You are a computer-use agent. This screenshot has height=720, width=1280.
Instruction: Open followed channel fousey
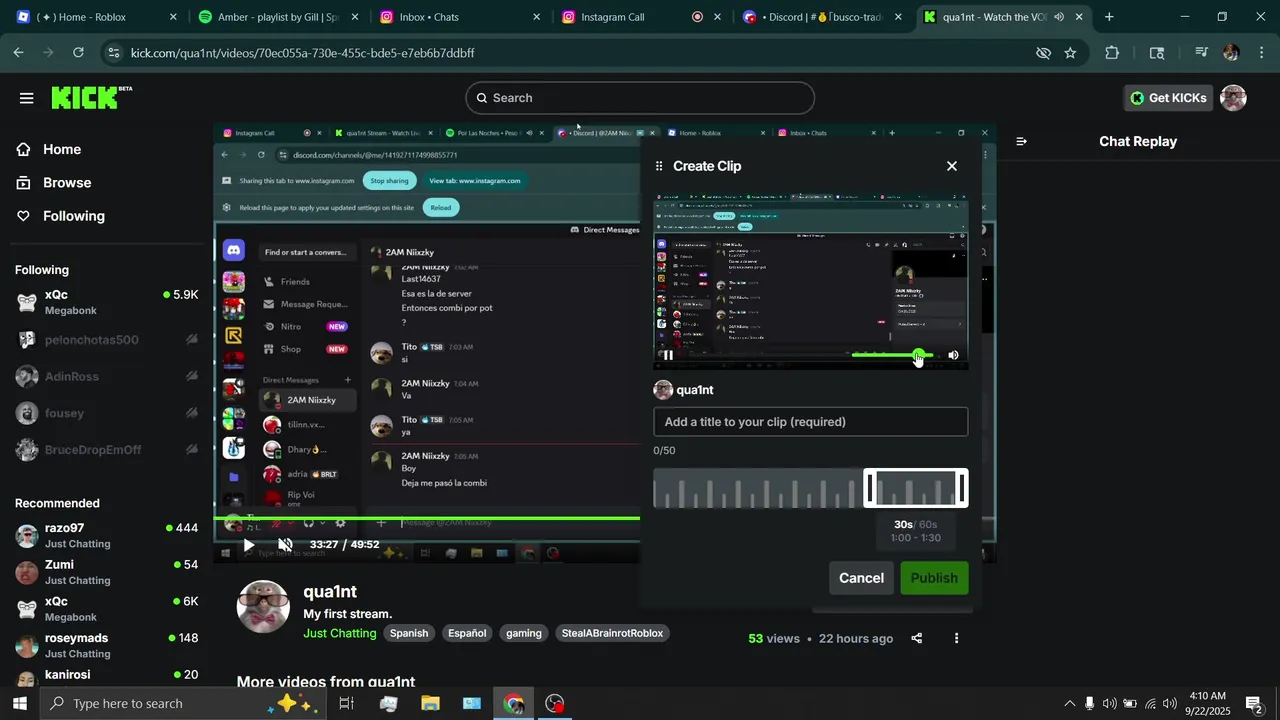click(107, 413)
